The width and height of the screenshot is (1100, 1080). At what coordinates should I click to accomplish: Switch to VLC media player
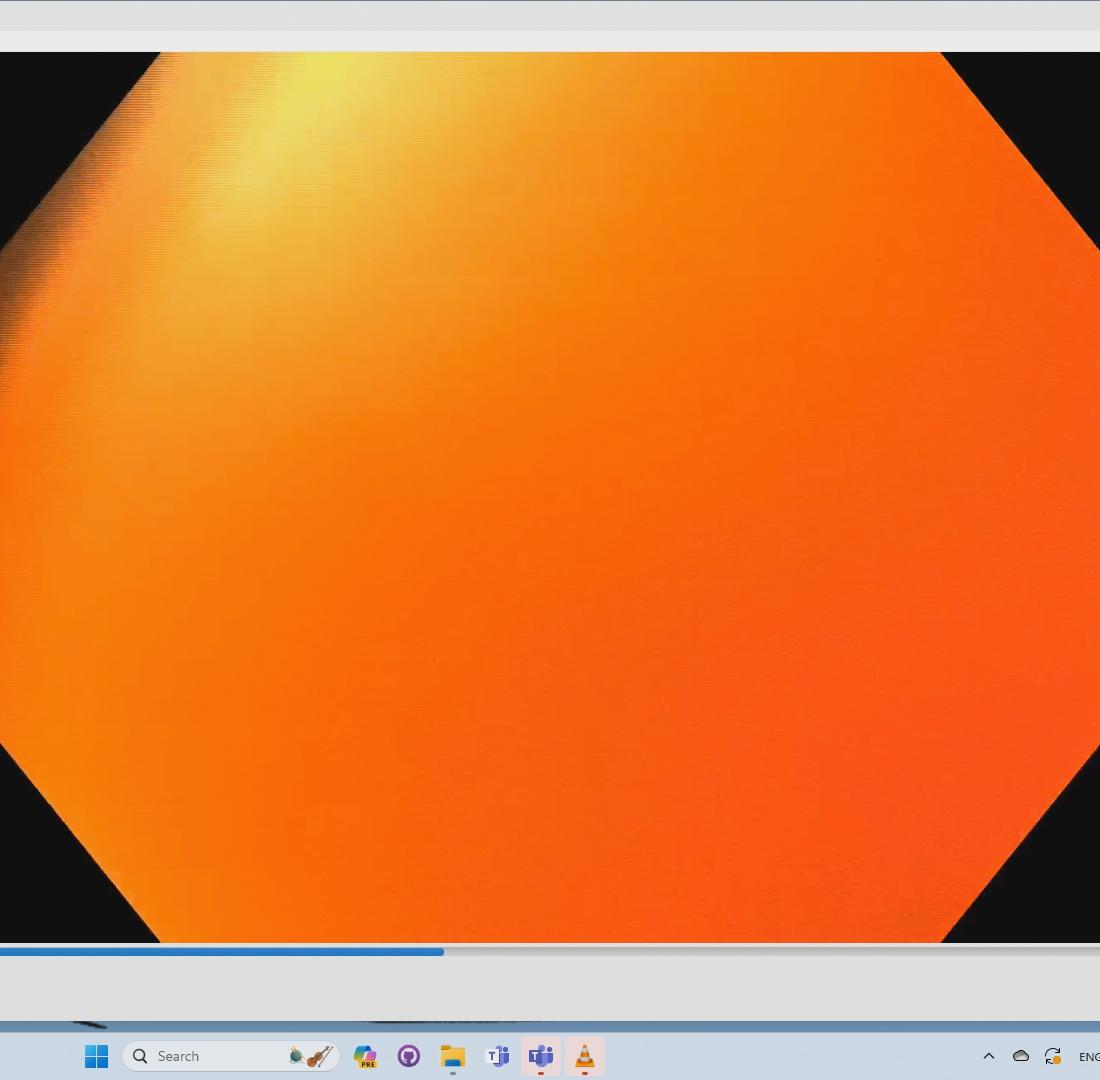click(x=584, y=1056)
